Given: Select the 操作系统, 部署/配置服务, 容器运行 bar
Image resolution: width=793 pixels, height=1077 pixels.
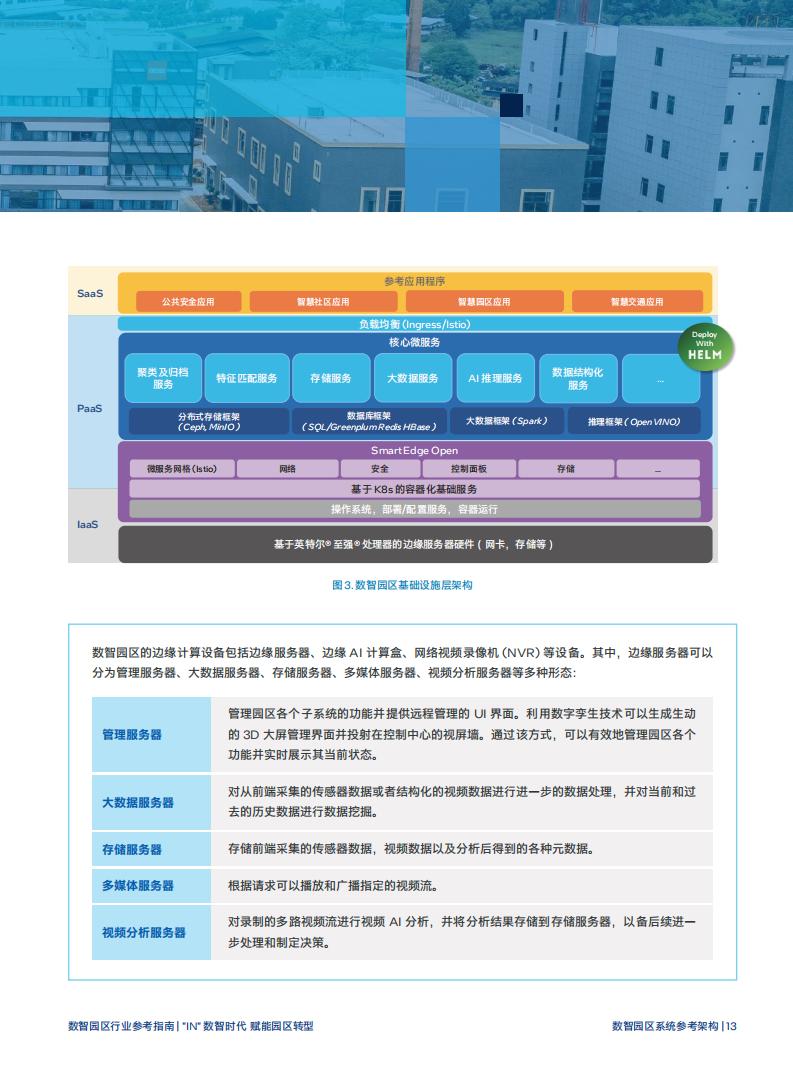Looking at the screenshot, I should tap(415, 509).
